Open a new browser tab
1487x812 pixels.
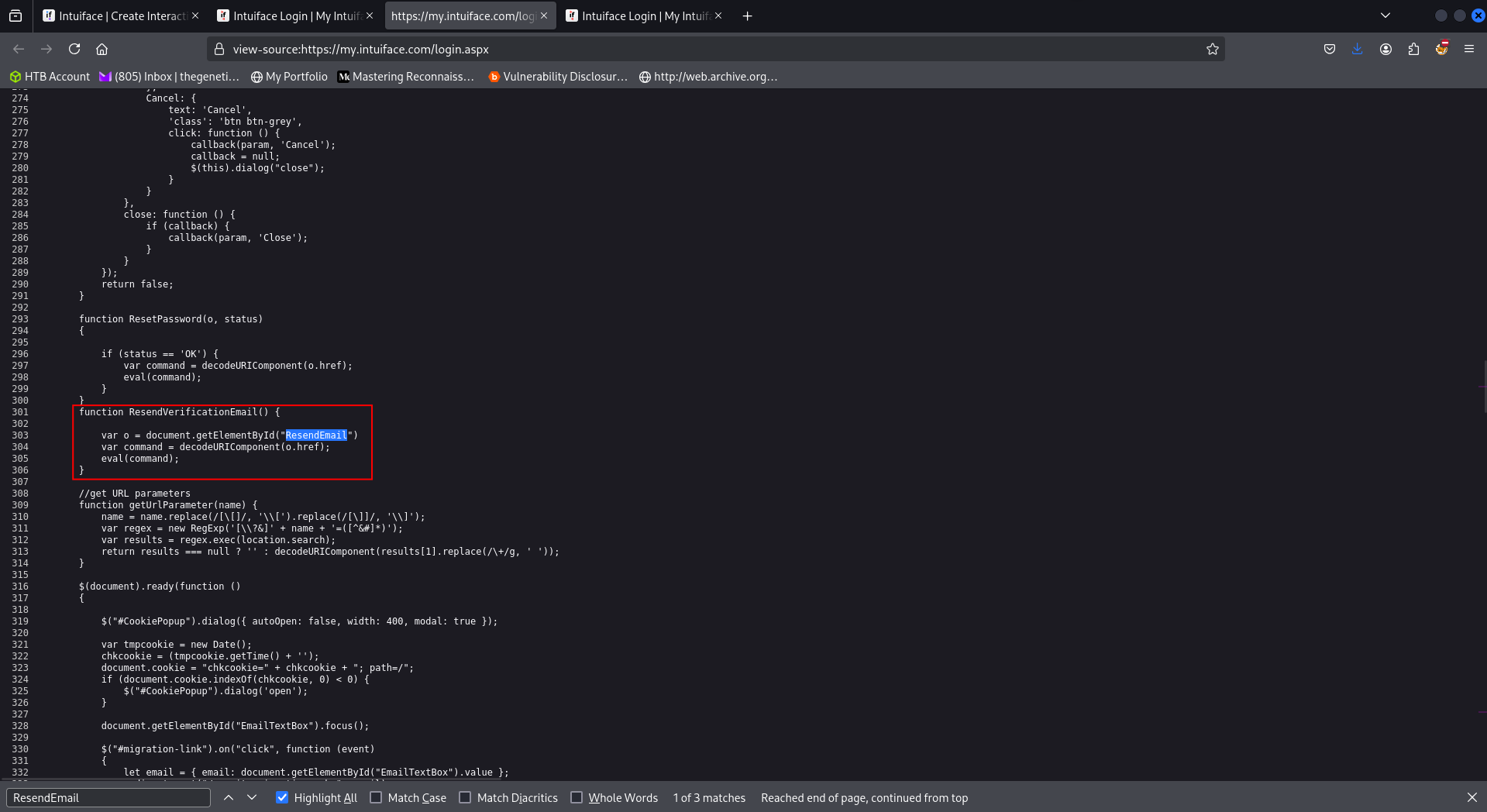pos(747,15)
